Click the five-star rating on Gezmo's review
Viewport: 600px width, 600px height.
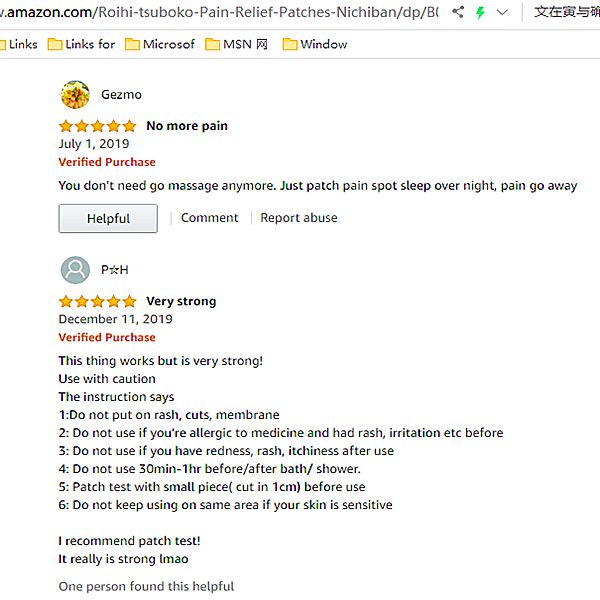pyautogui.click(x=97, y=126)
